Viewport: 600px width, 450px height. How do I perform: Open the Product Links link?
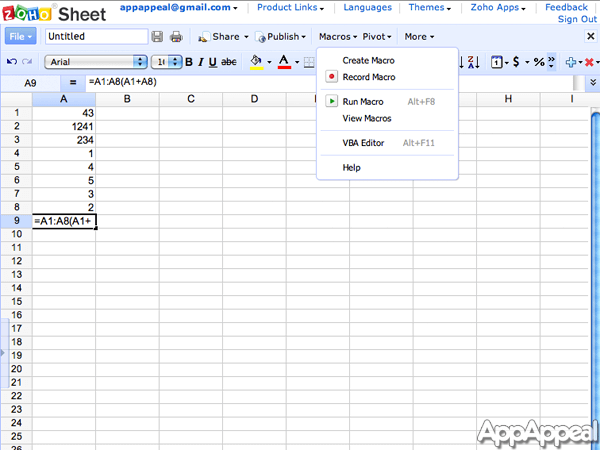click(x=290, y=7)
